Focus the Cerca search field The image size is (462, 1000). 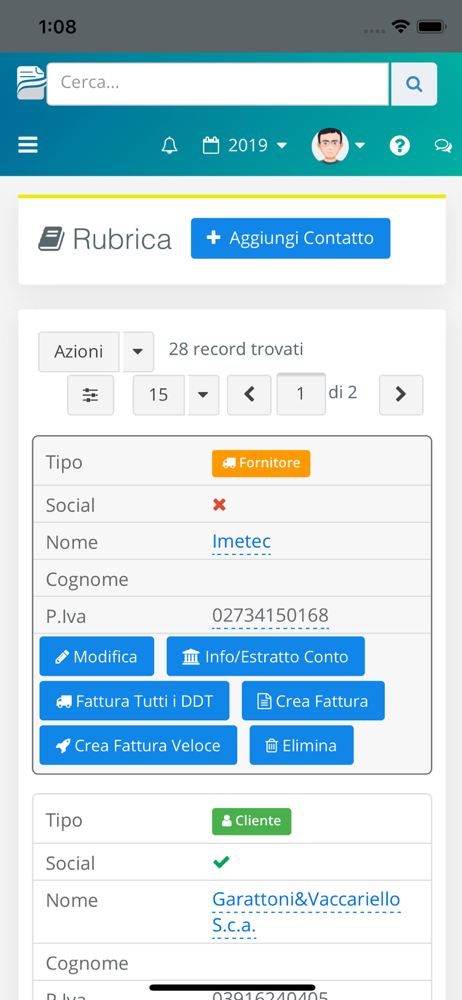[218, 84]
